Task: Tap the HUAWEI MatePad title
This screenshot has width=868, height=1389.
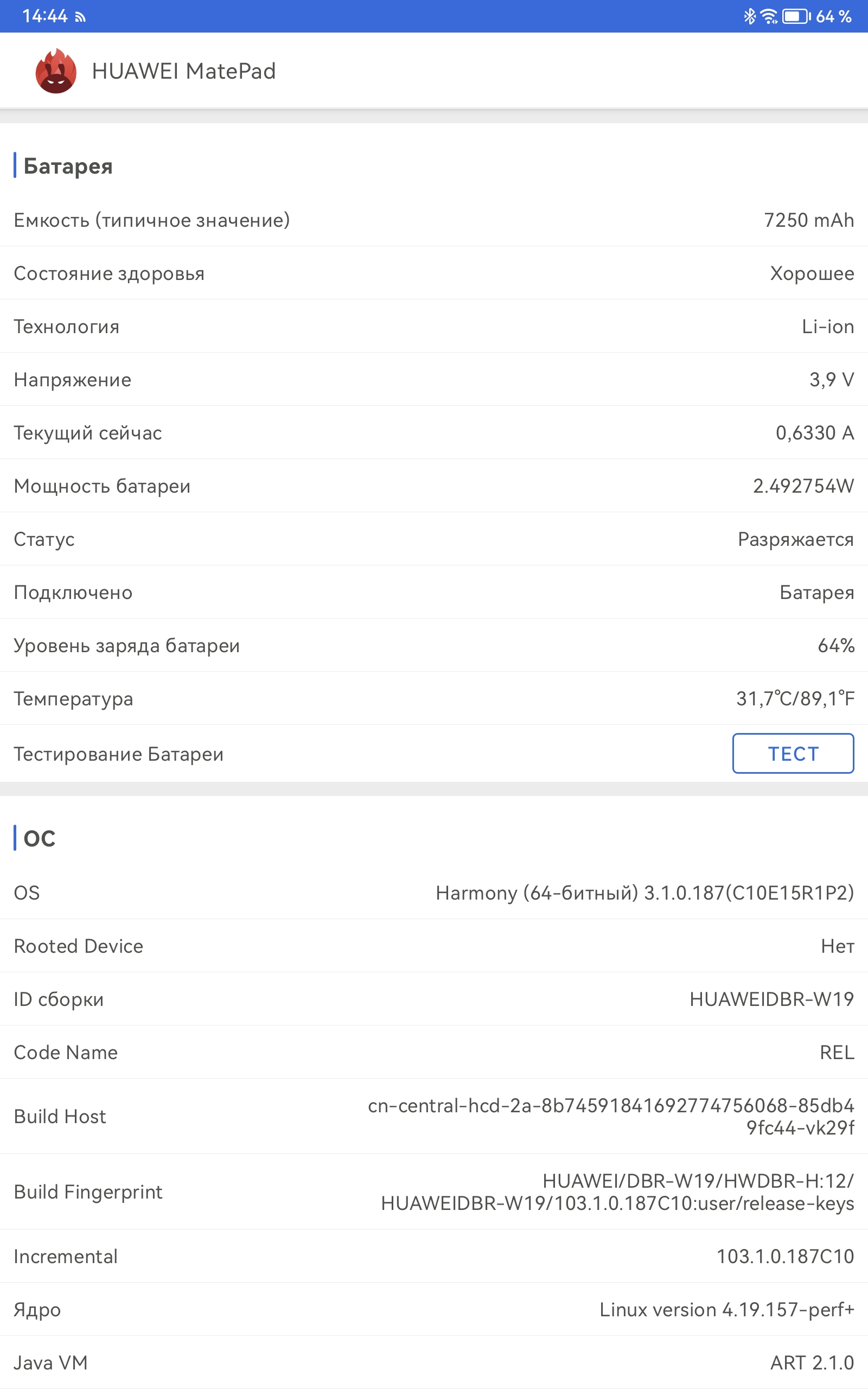Action: pyautogui.click(x=184, y=71)
